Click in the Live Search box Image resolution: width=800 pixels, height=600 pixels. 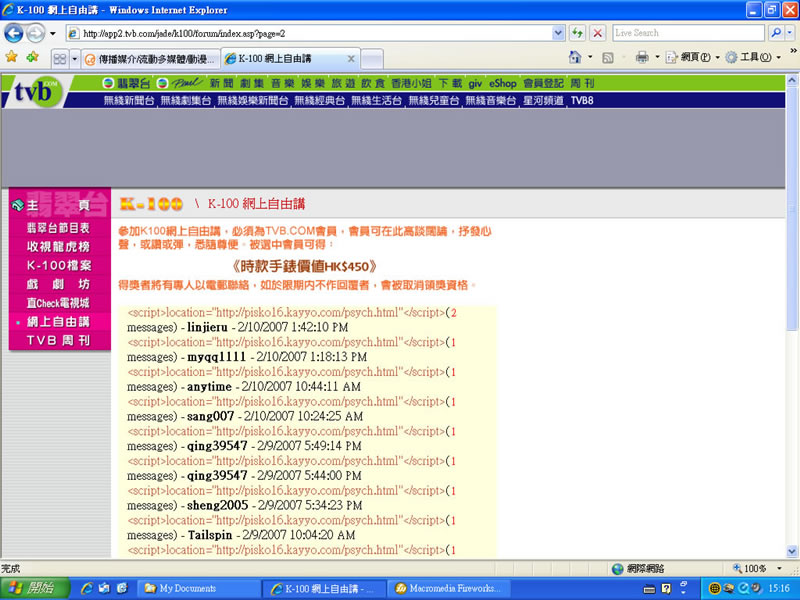[688, 33]
